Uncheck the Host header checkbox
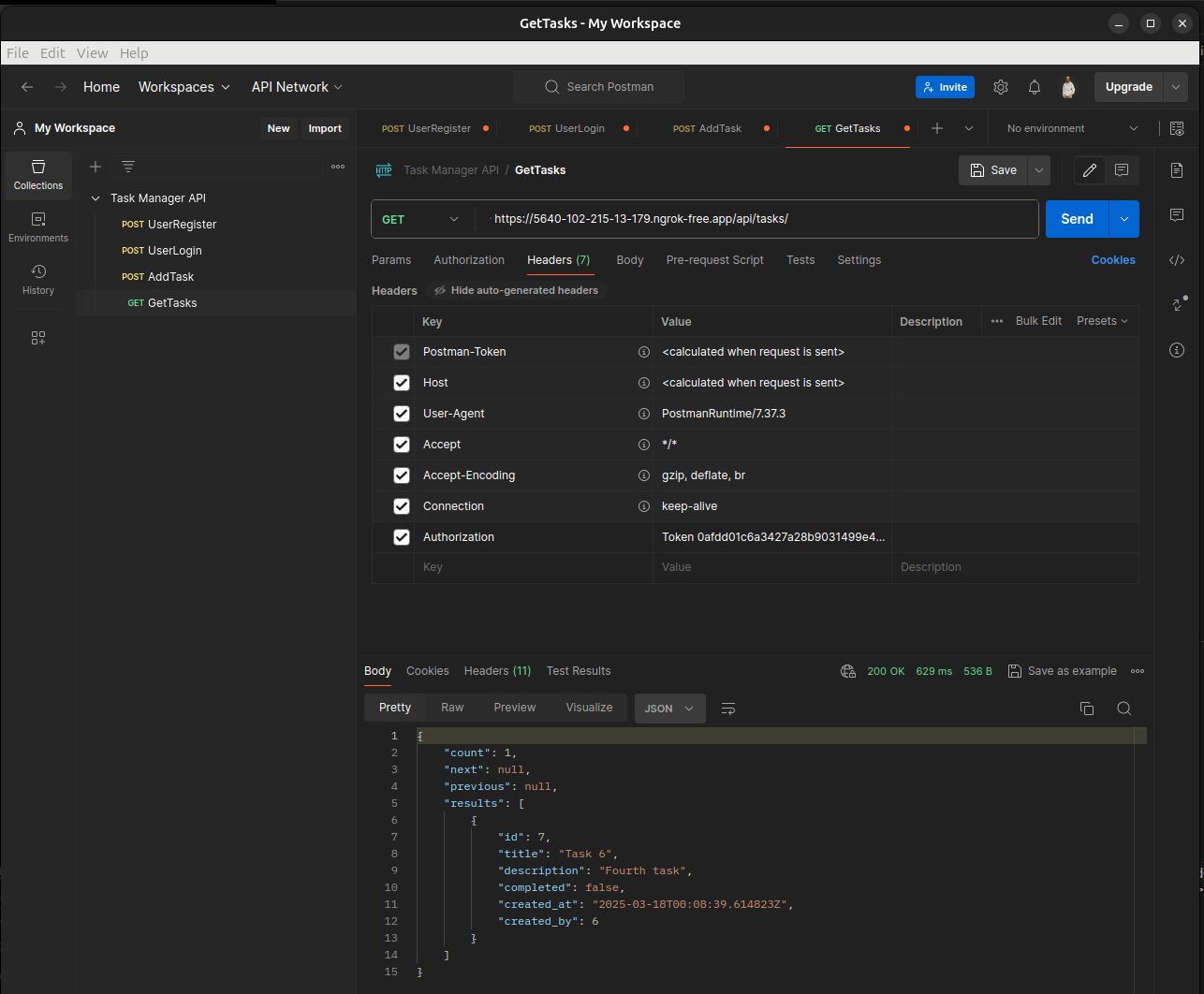 tap(402, 383)
